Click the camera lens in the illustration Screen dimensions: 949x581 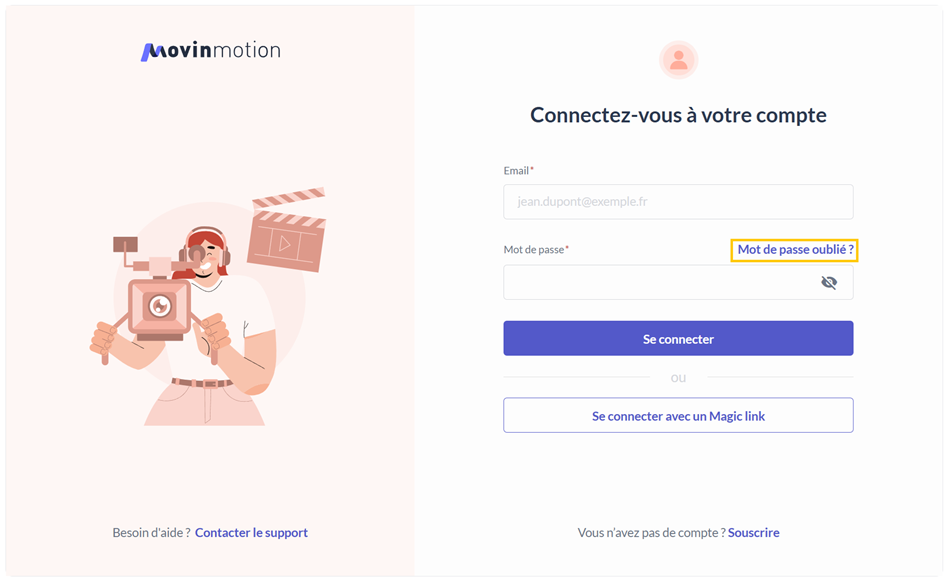click(159, 305)
